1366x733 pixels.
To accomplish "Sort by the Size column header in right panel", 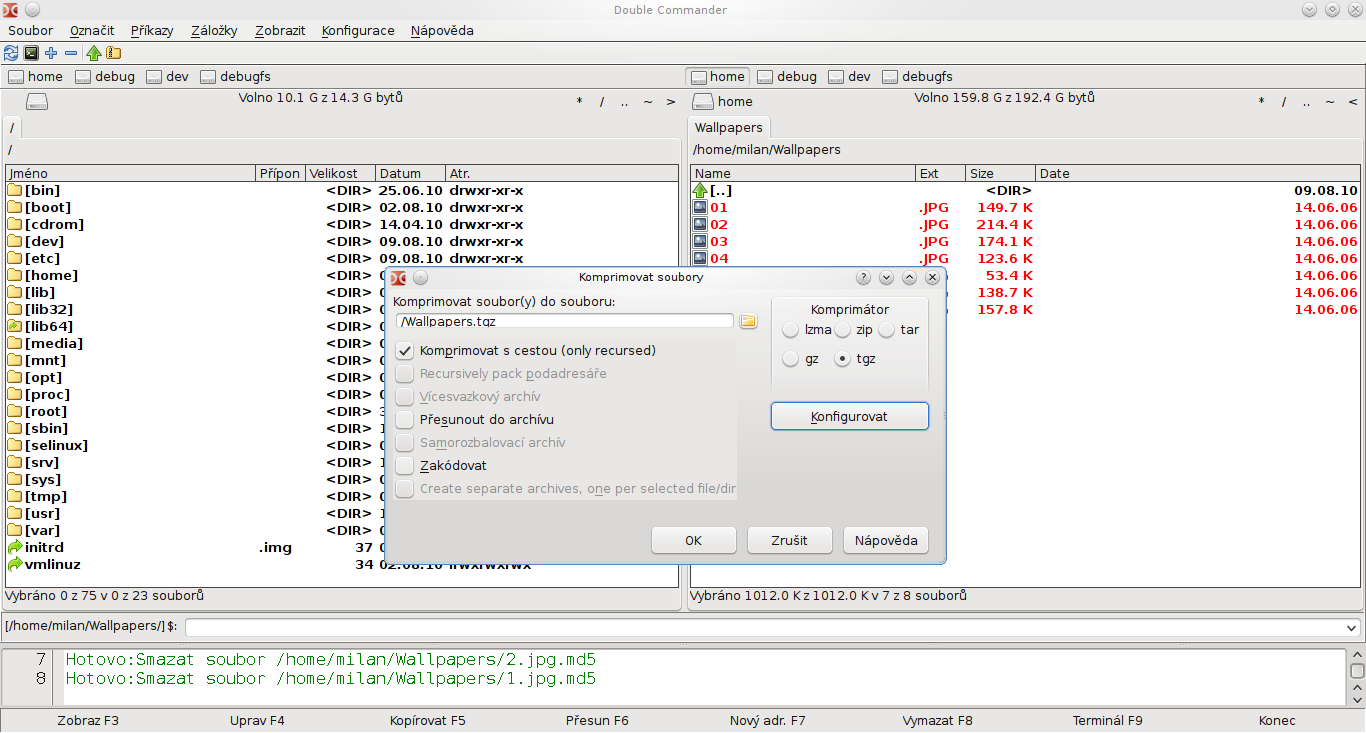I will coord(1001,173).
